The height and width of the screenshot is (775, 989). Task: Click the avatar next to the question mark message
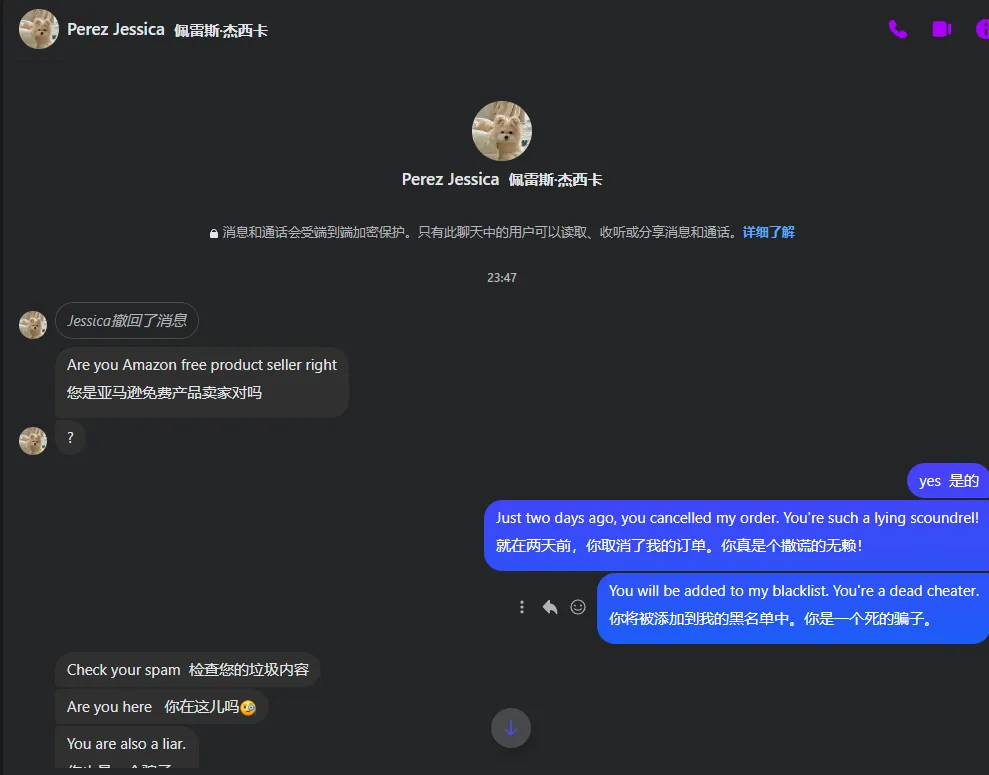(x=33, y=441)
